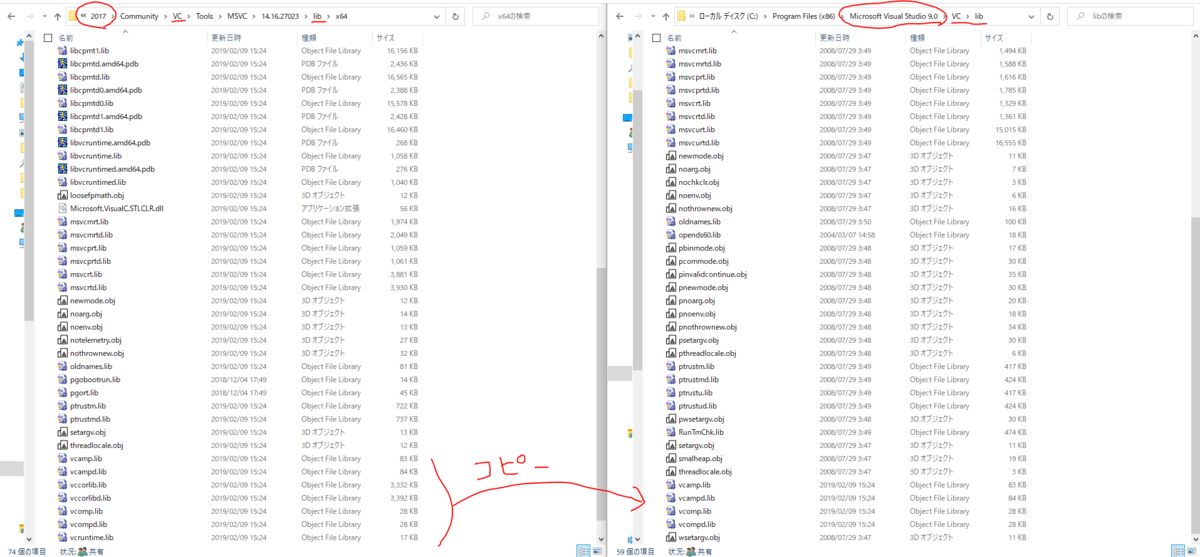This screenshot has height=557, width=1200.
Task: Select opends60.lib file icon
Action: pyautogui.click(x=671, y=235)
